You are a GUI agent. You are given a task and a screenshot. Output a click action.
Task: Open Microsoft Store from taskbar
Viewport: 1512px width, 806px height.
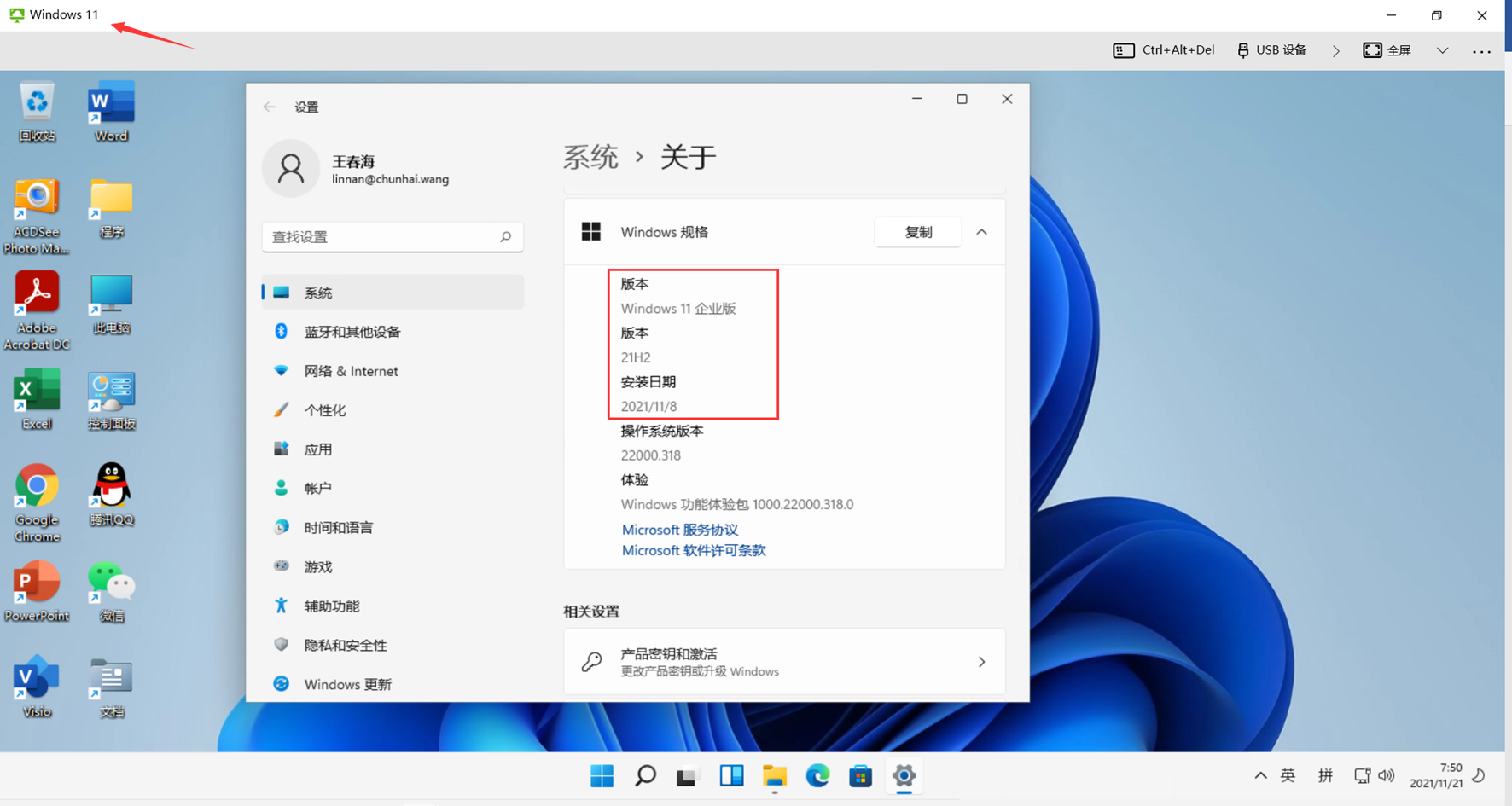point(860,776)
